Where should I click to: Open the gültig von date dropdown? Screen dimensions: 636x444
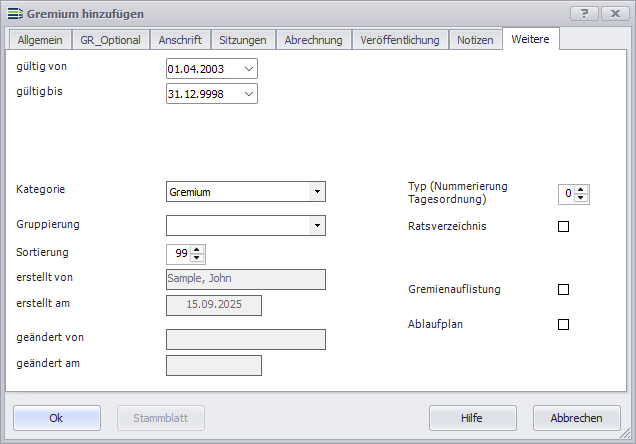pyautogui.click(x=248, y=69)
